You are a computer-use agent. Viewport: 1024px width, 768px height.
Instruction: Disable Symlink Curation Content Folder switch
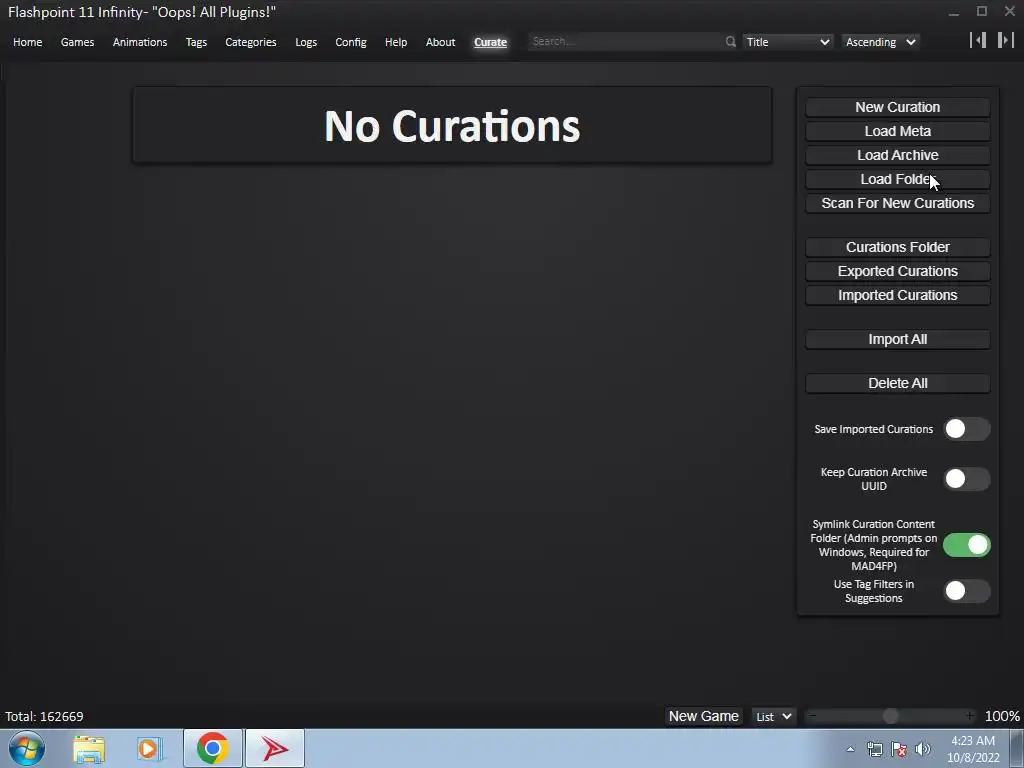tap(967, 545)
